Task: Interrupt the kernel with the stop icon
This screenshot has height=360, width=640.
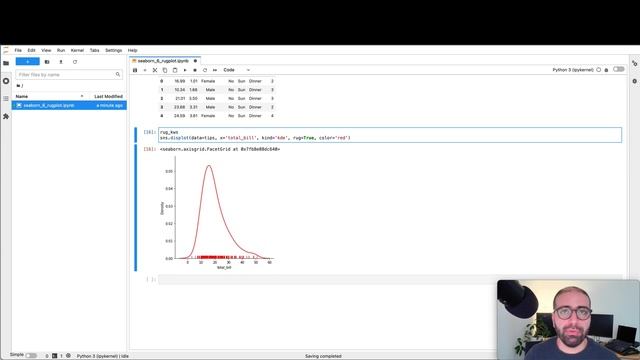Action: point(195,70)
